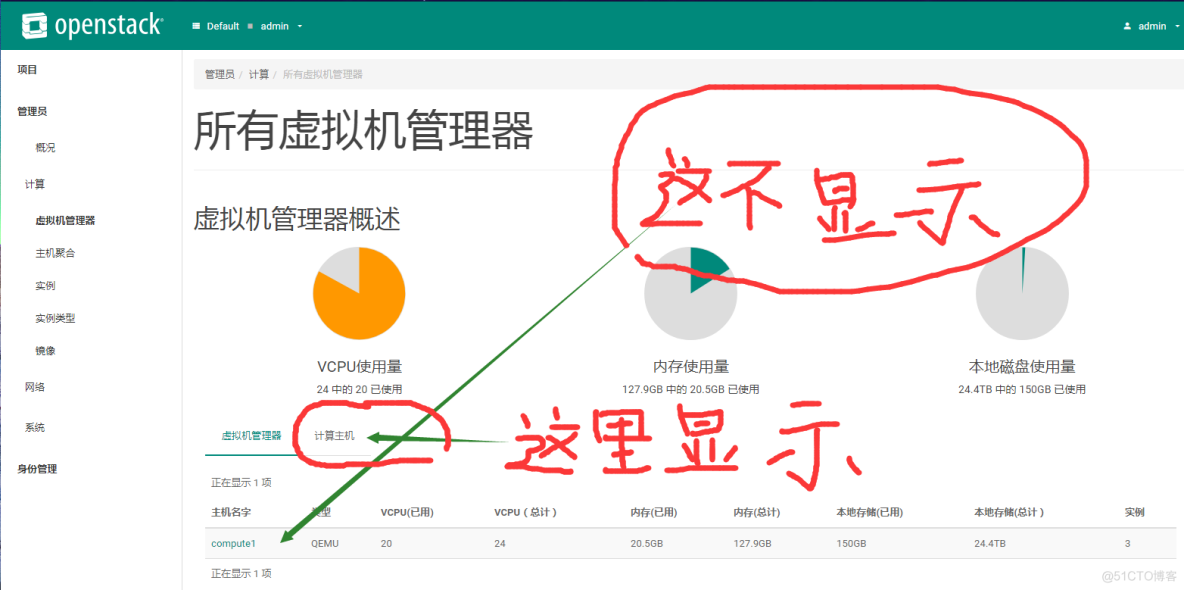Click the 127.9GB 中的 20.5GB 已使用 caption
The height and width of the screenshot is (590, 1184).
coord(690,390)
